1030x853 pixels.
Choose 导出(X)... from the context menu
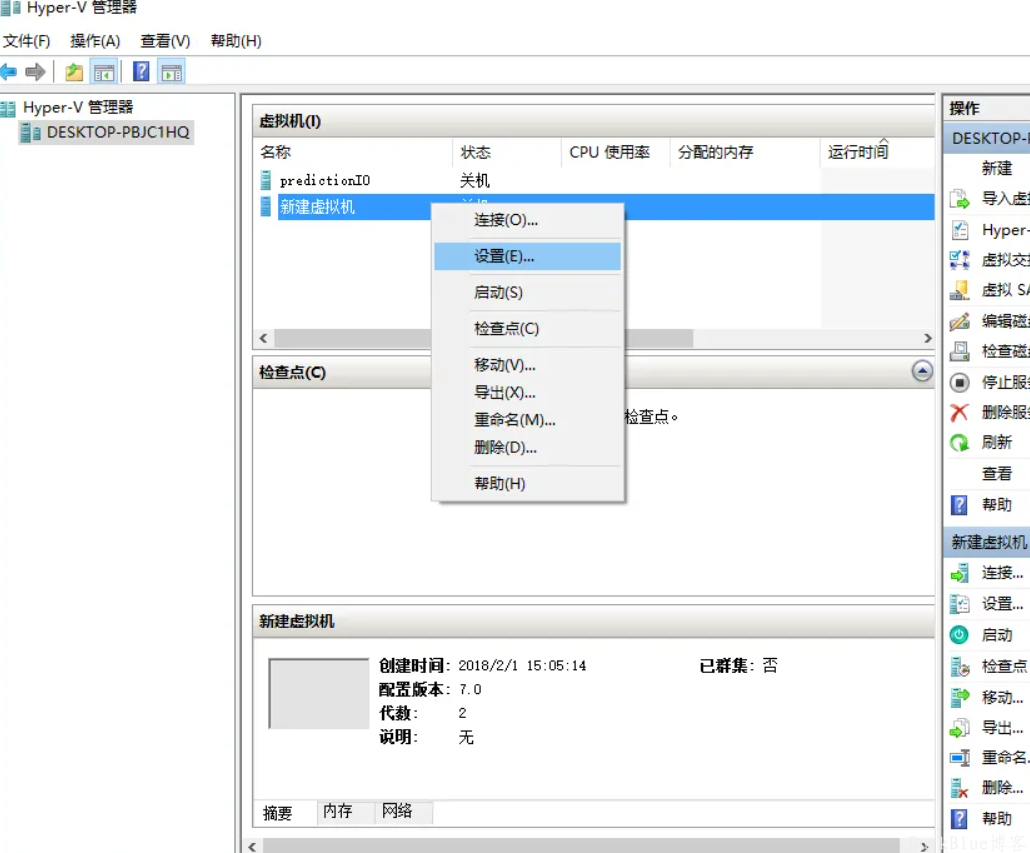coord(527,393)
